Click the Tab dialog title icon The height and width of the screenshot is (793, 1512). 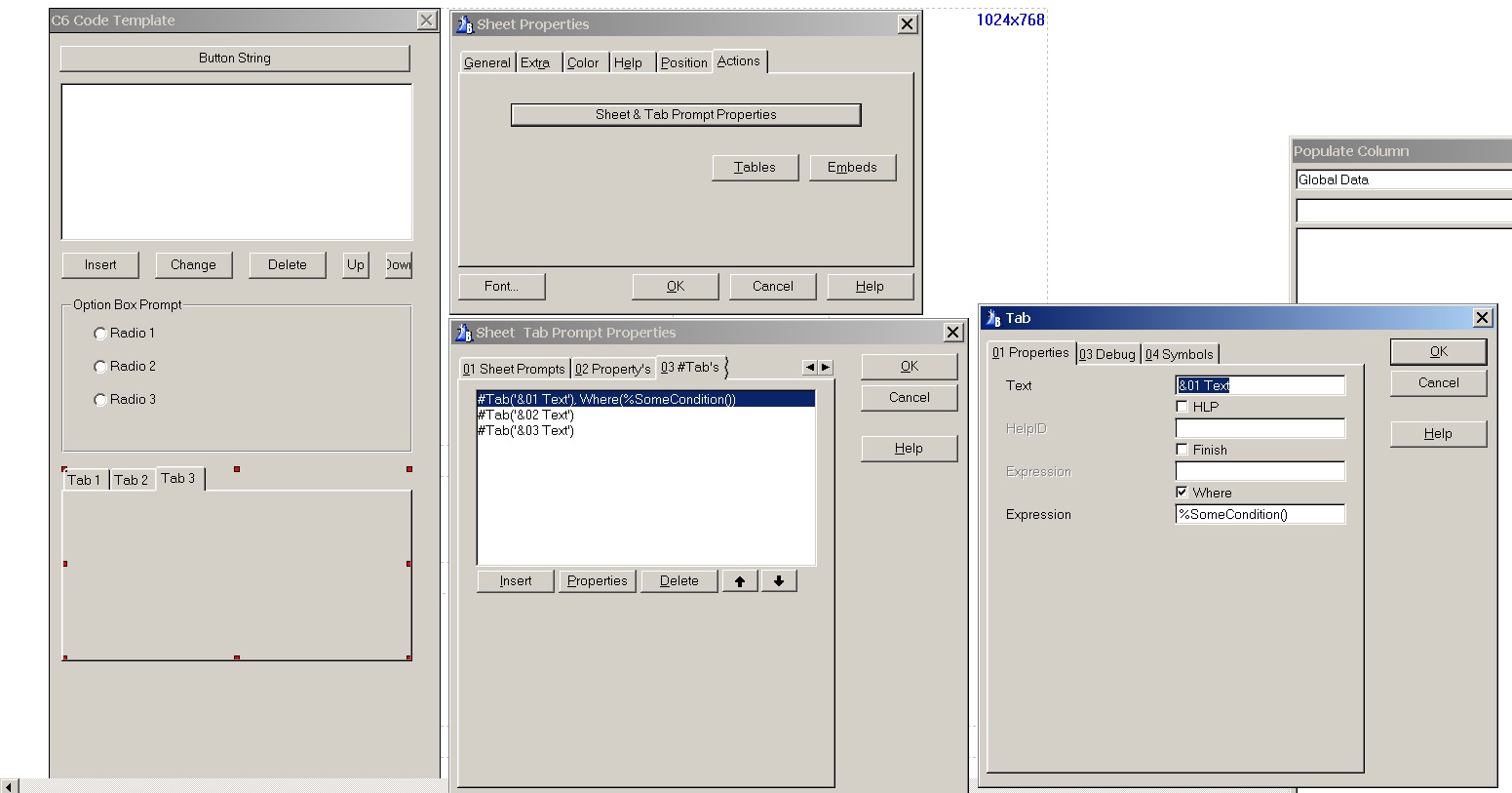click(993, 318)
